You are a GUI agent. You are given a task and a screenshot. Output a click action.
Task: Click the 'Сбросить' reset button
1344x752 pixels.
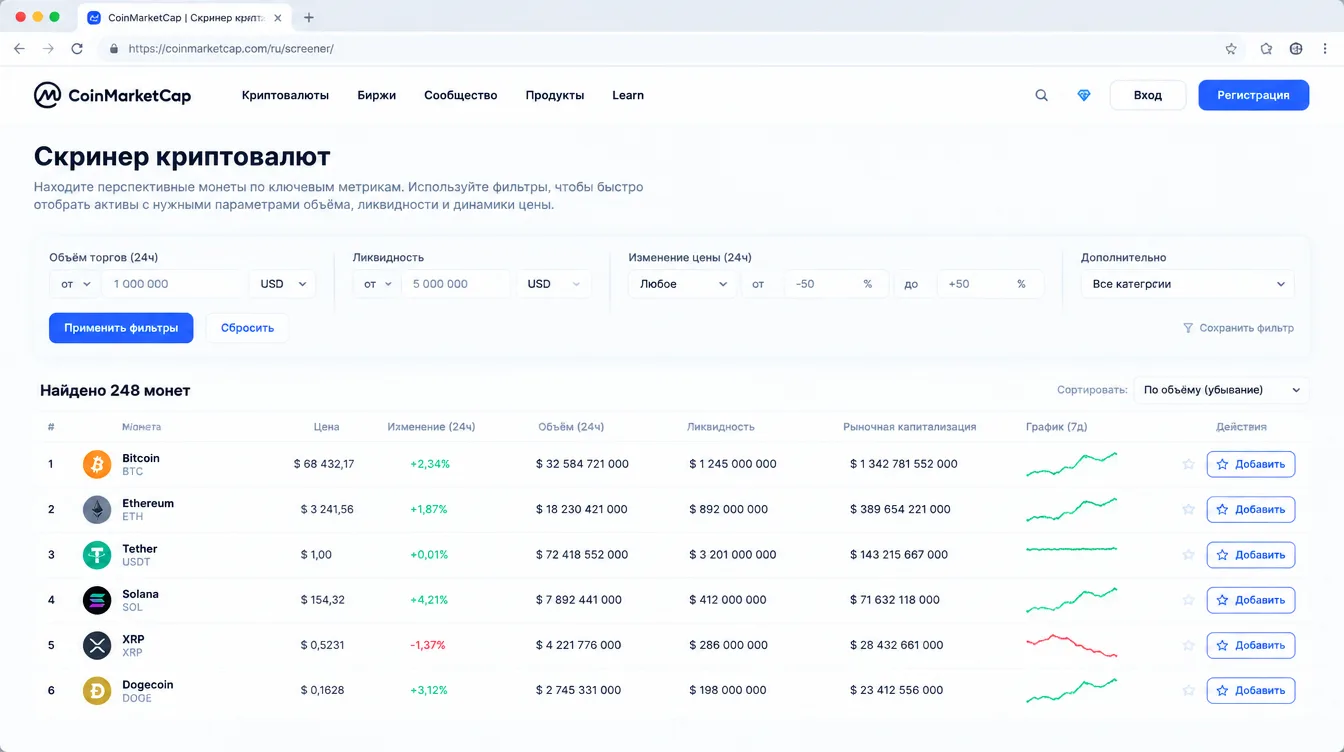coord(247,328)
